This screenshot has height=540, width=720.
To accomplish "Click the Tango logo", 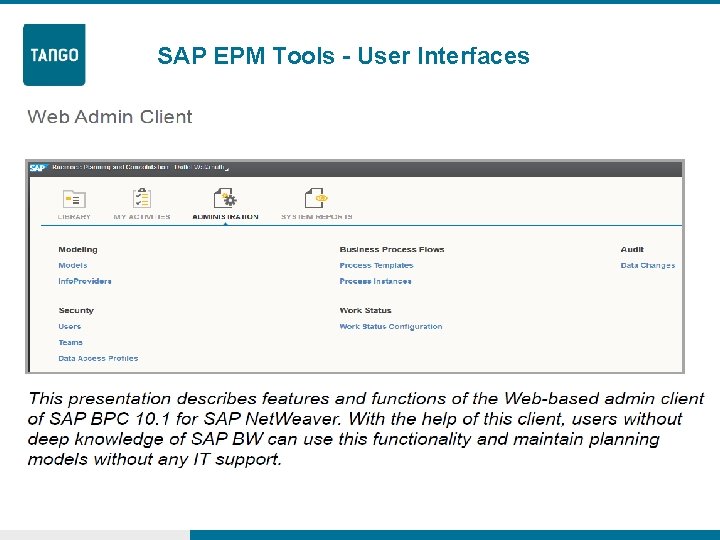I will pos(54,55).
